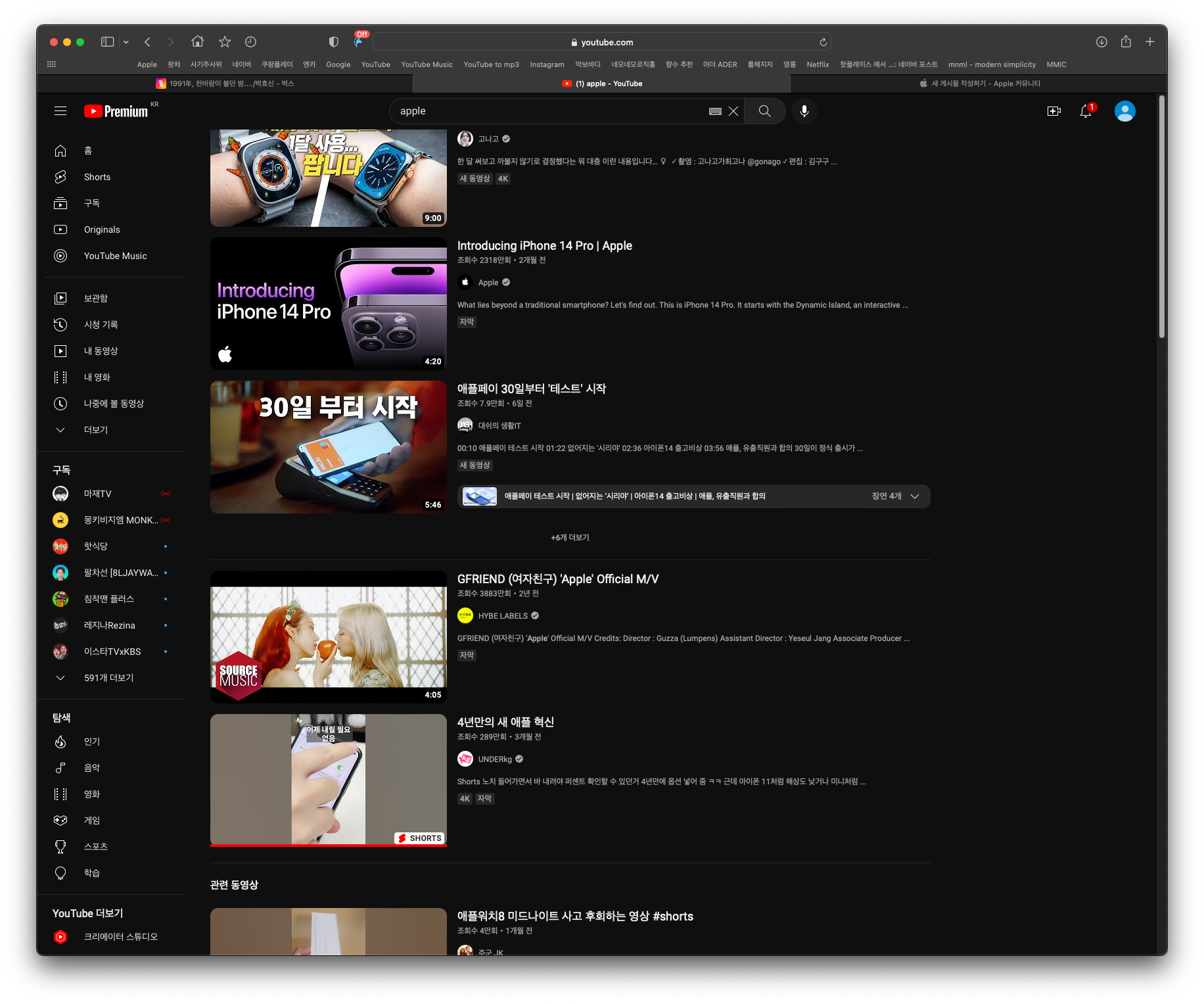Image resolution: width=1204 pixels, height=1004 pixels.
Task: Open the Introducing iPhone 14 Pro video title
Action: 544,246
